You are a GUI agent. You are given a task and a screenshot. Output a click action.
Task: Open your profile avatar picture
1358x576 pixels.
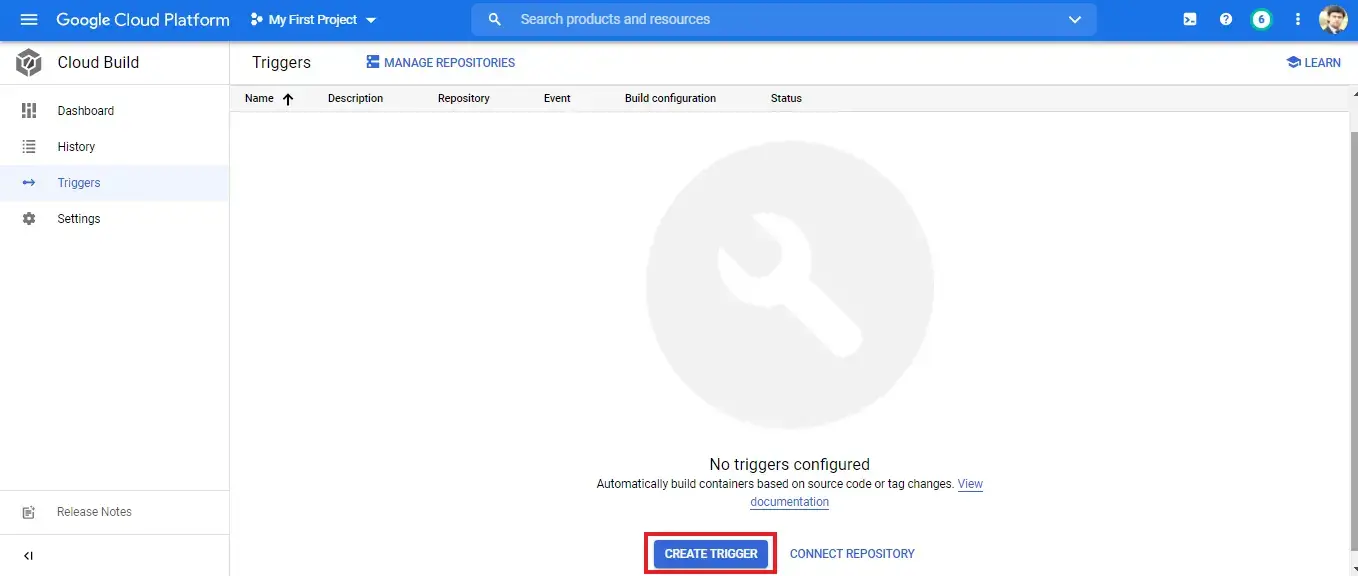(1334, 19)
